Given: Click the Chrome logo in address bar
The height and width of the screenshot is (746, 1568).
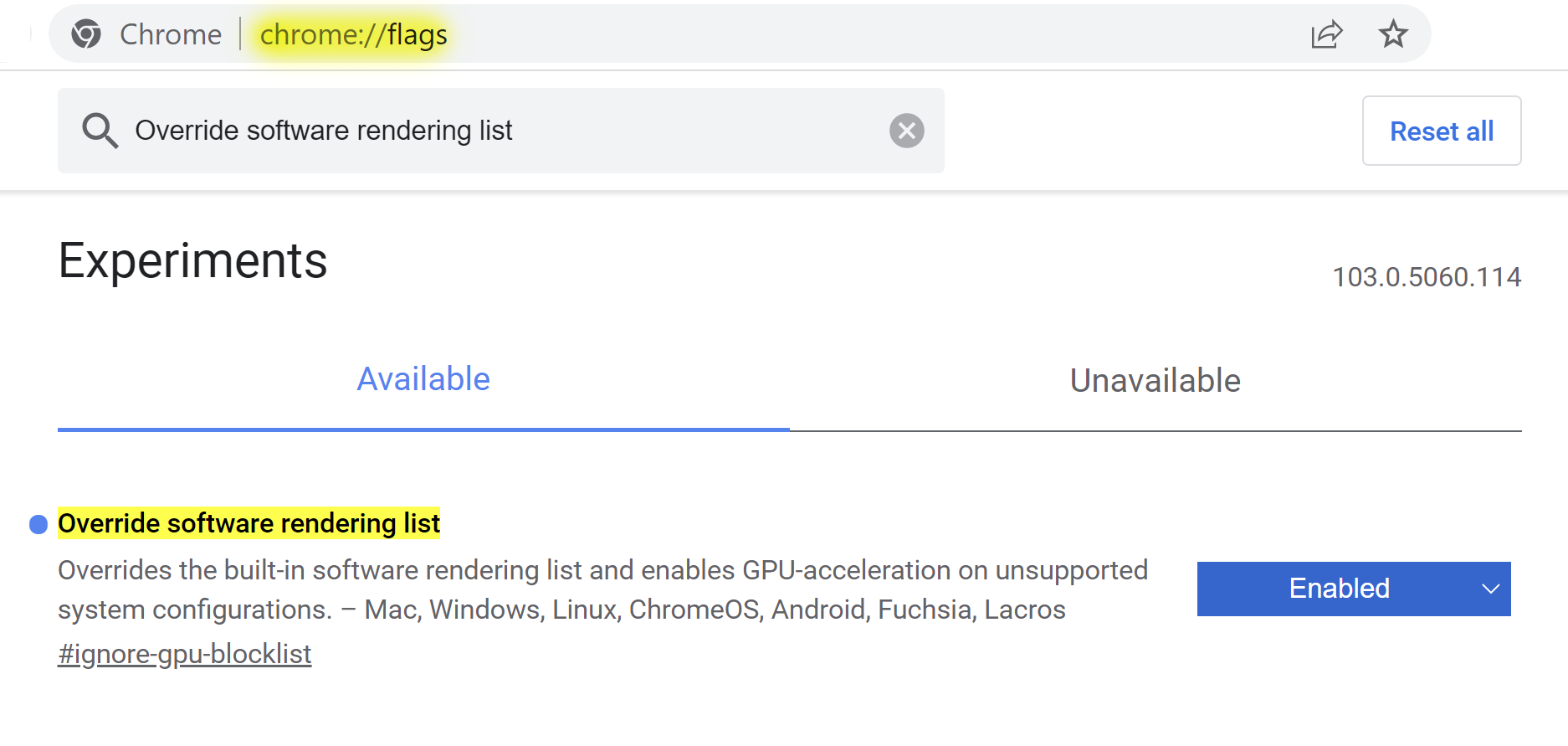Looking at the screenshot, I should tap(86, 34).
